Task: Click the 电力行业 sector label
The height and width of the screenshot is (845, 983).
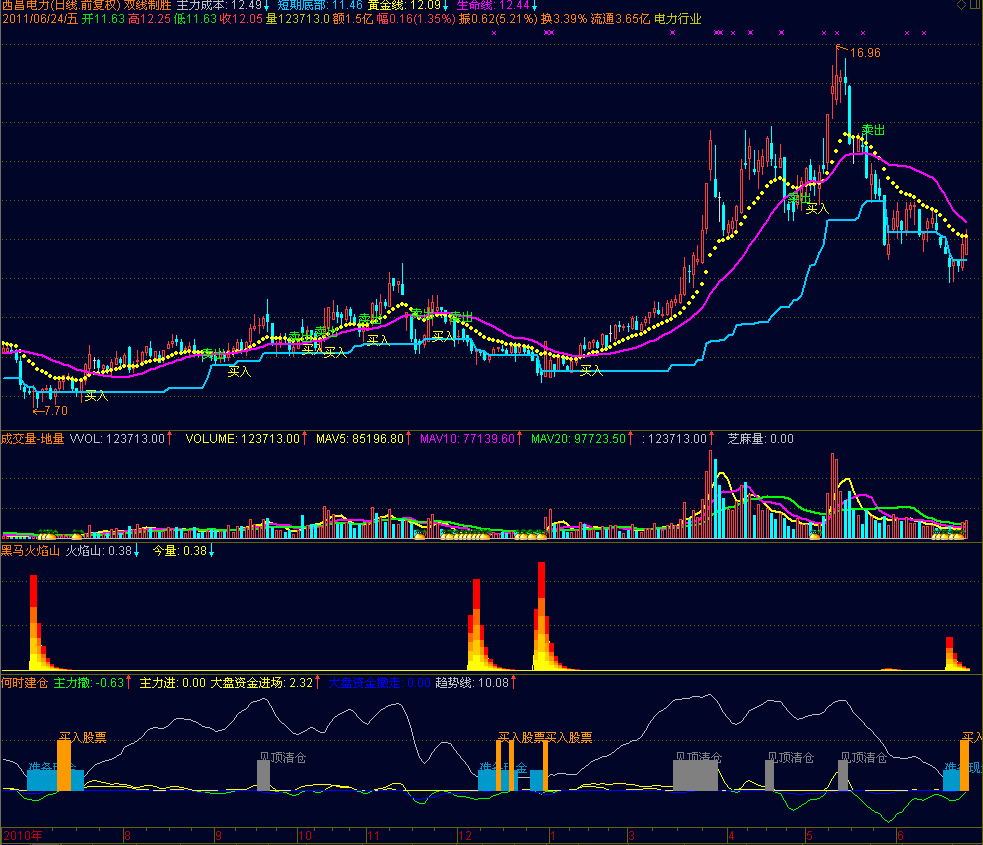Action: [678, 19]
